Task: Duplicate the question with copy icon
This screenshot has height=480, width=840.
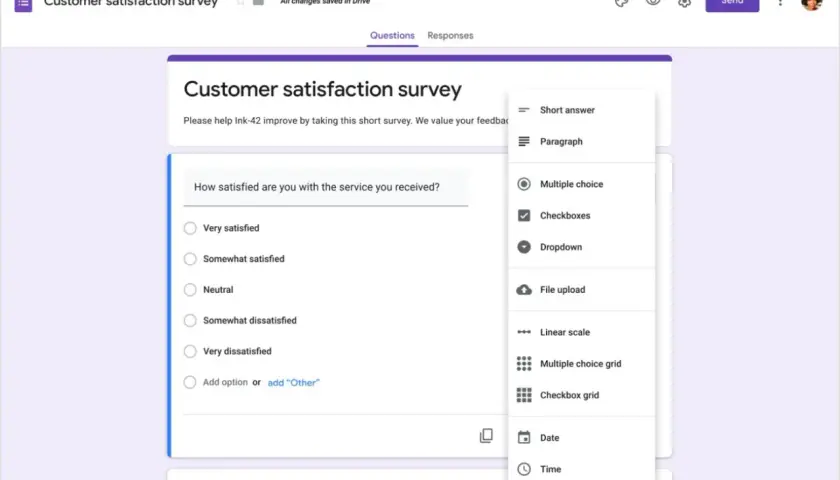Action: [486, 436]
